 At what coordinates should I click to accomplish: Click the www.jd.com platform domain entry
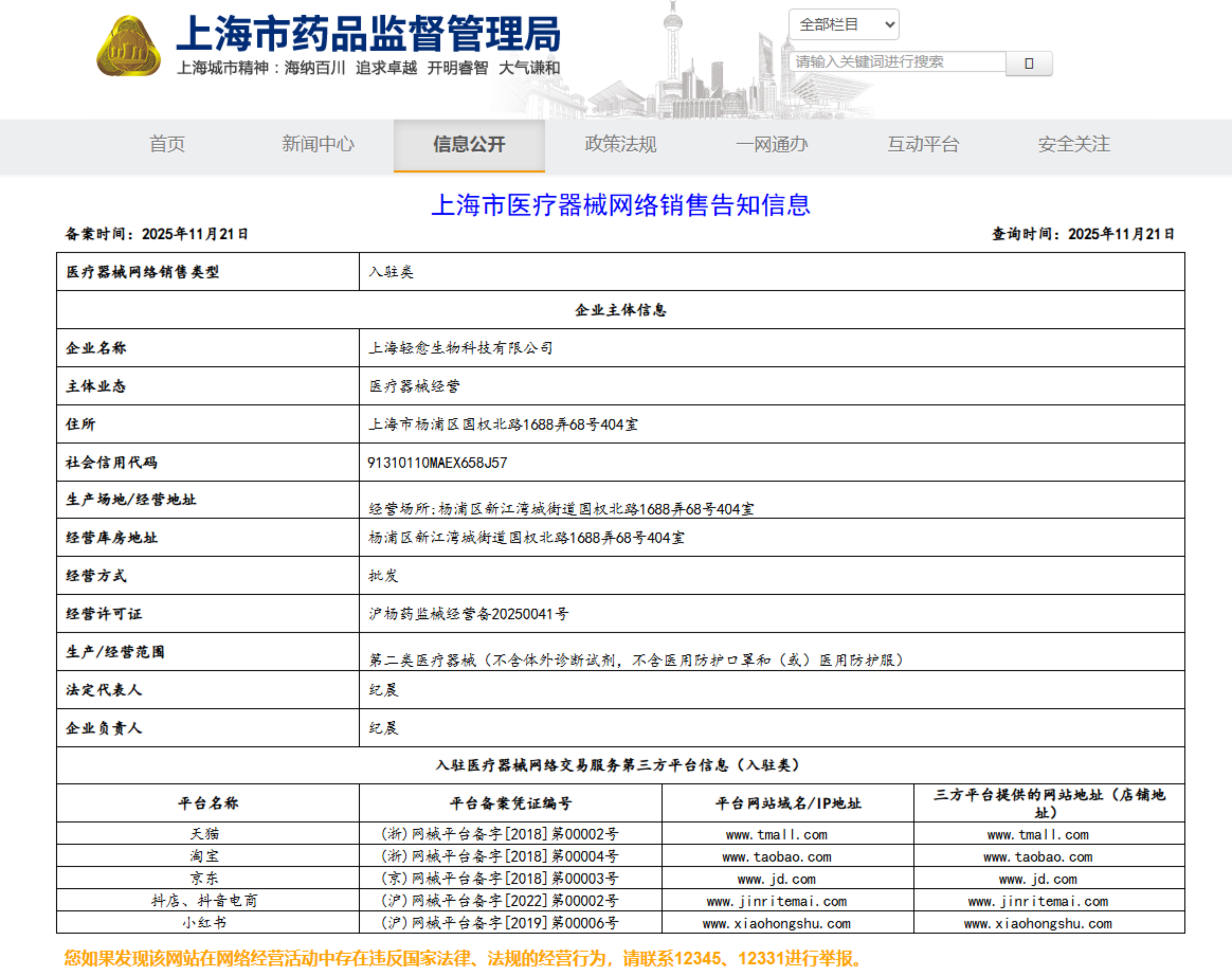click(x=777, y=879)
